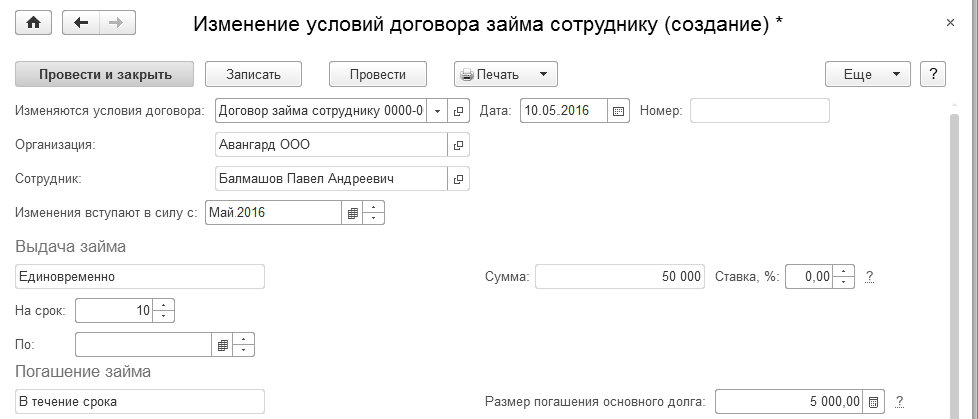Click the Записать button
978x419 pixels.
click(x=254, y=74)
